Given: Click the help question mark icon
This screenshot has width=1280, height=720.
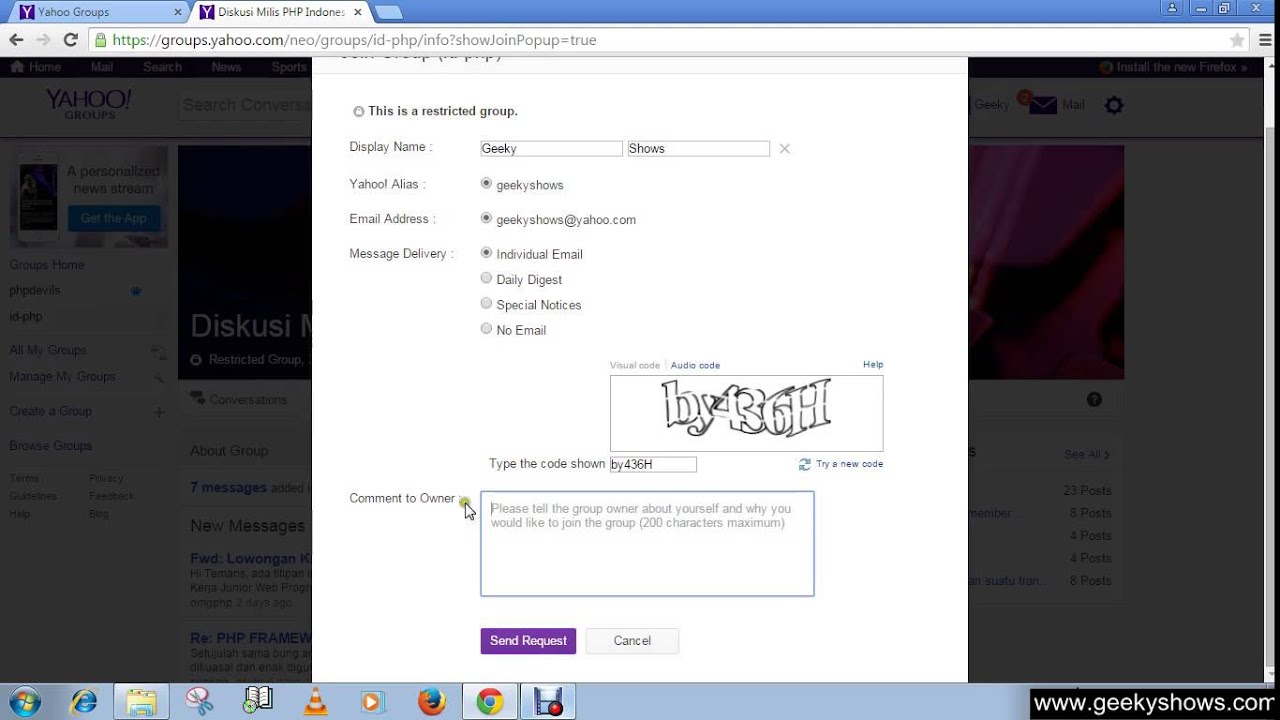Looking at the screenshot, I should click(1094, 399).
